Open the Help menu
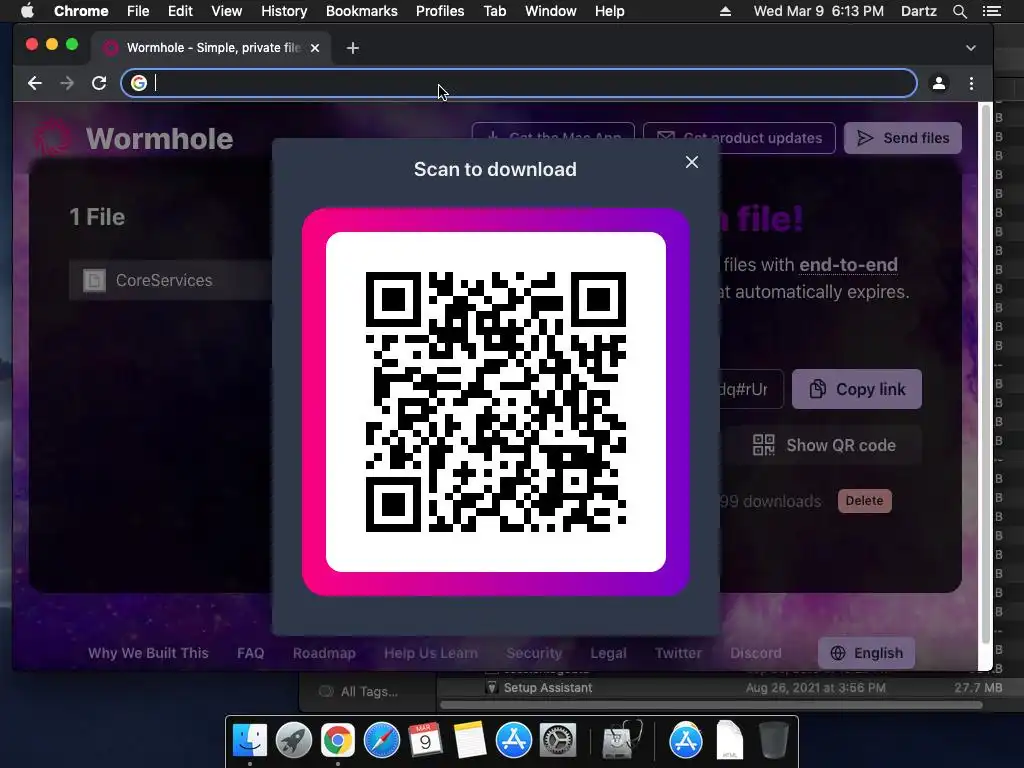This screenshot has height=768, width=1024. coord(609,11)
